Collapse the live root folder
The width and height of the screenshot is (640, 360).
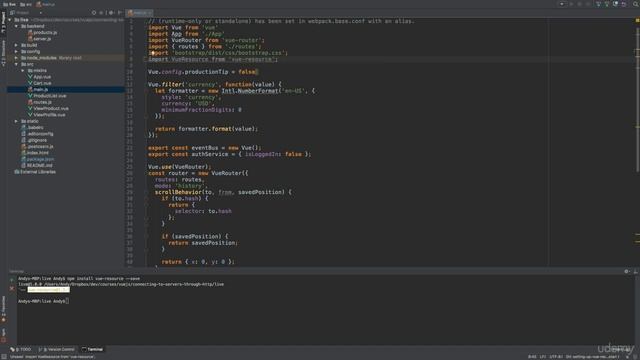pos(10,20)
